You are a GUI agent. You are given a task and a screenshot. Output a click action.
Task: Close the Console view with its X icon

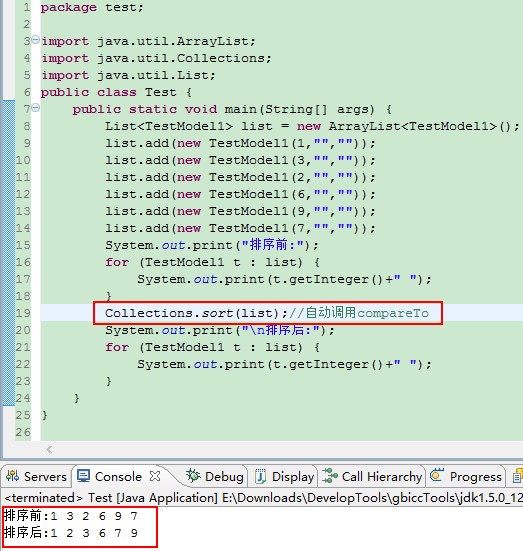pyautogui.click(x=155, y=476)
